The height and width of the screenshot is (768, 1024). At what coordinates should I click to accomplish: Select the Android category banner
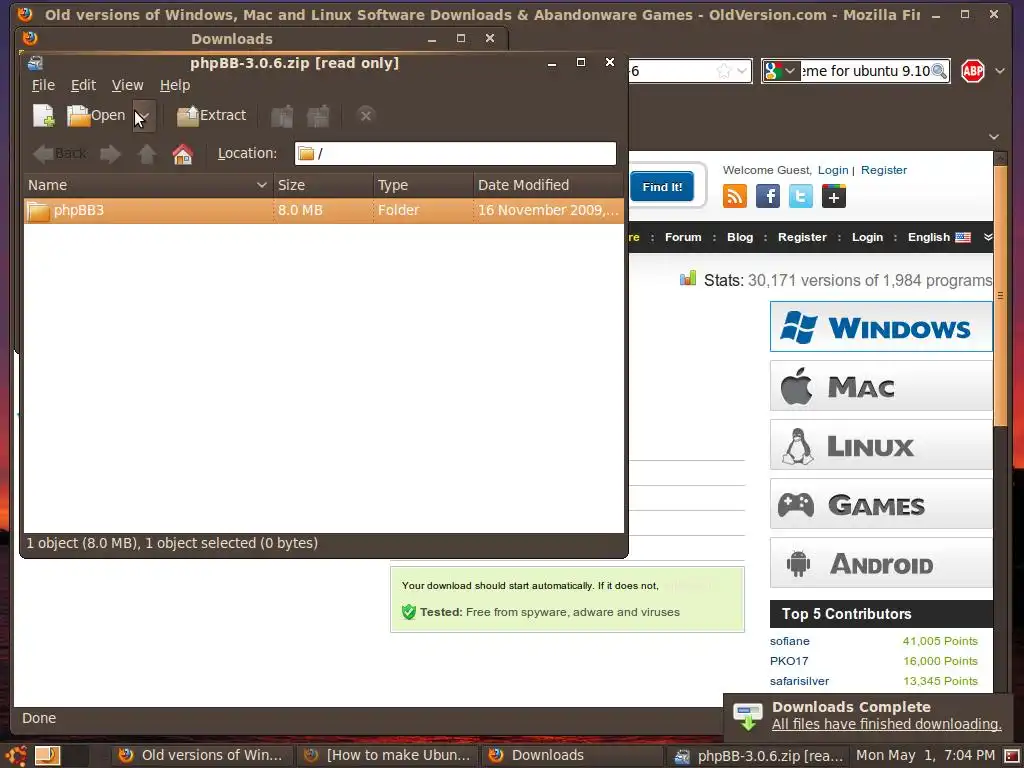(x=881, y=563)
